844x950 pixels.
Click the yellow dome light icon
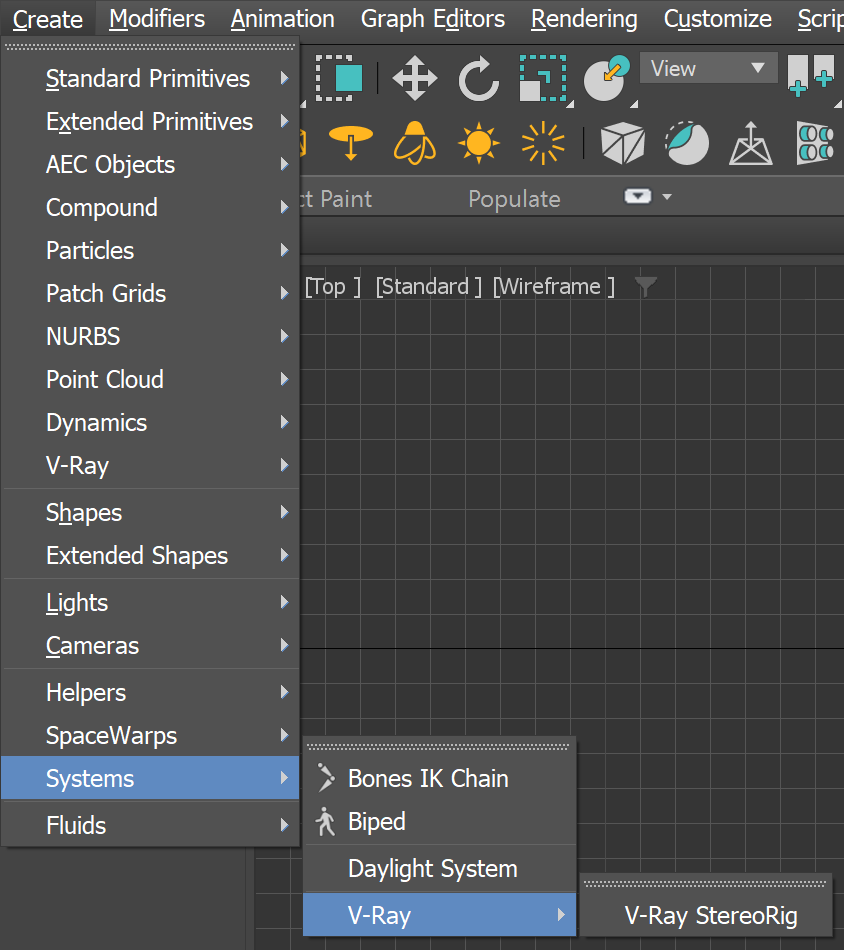(415, 143)
